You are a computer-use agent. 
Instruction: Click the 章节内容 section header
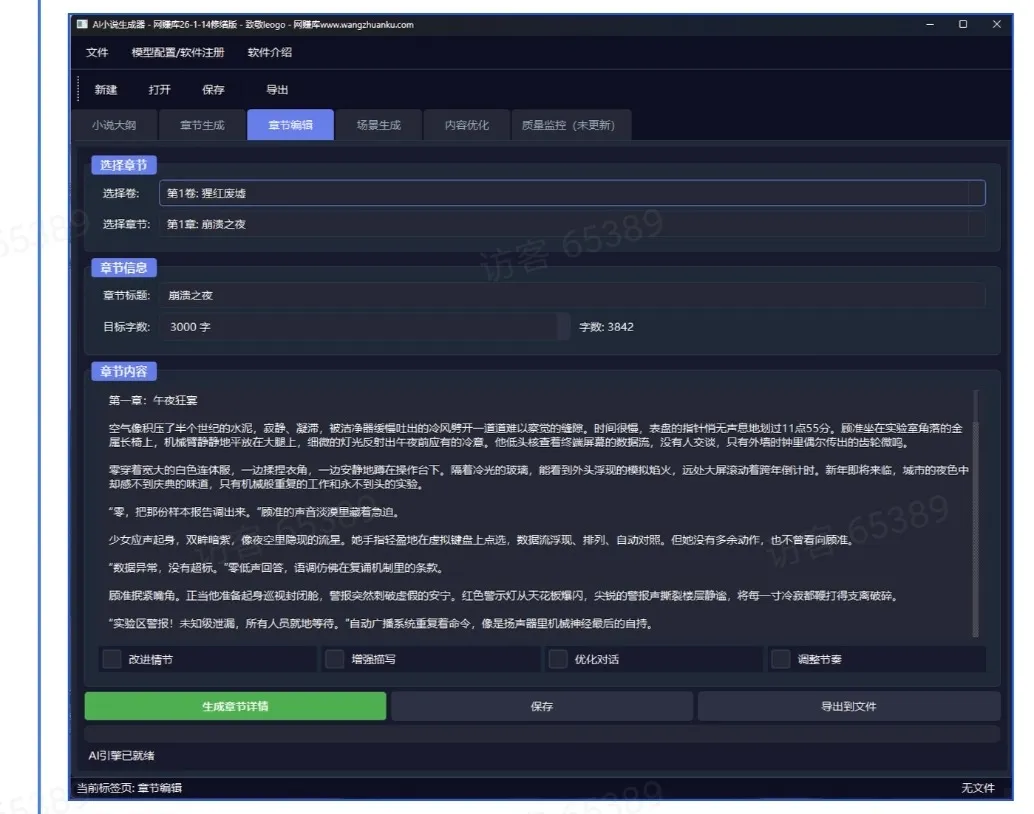pyautogui.click(x=124, y=371)
